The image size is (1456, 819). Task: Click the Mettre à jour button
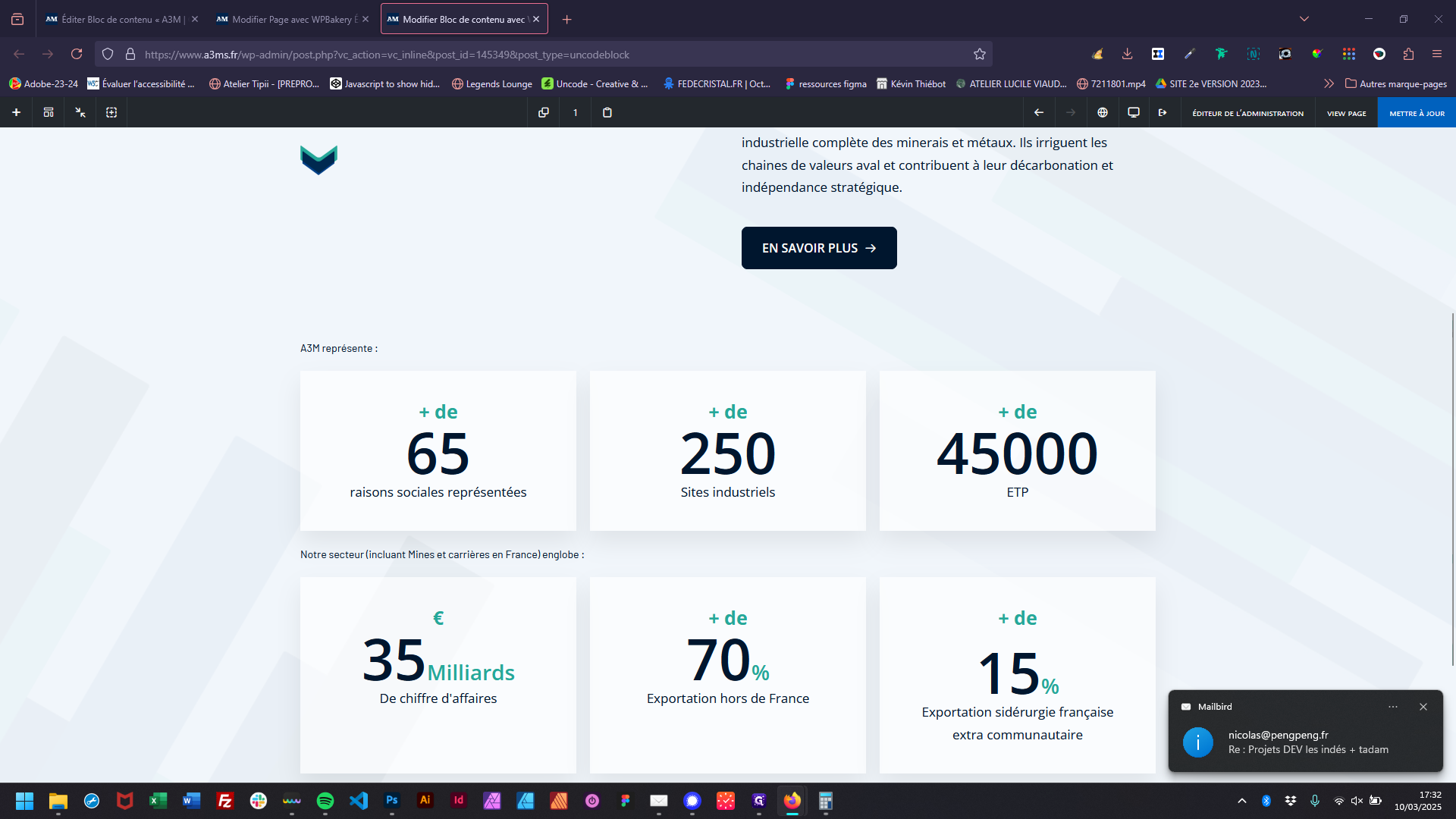tap(1417, 113)
